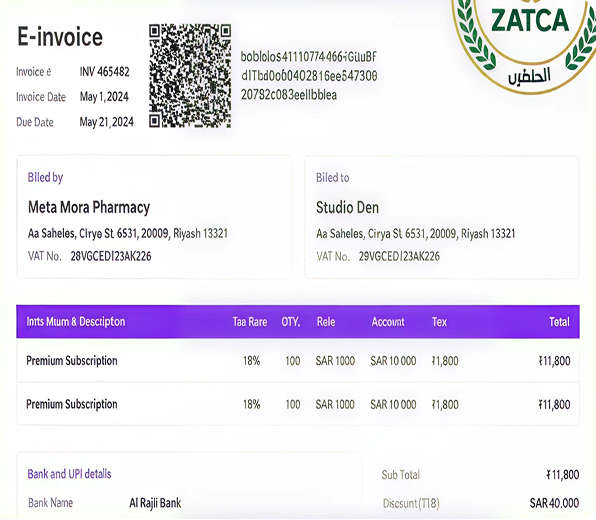Click the Taa Rare column header

click(250, 322)
